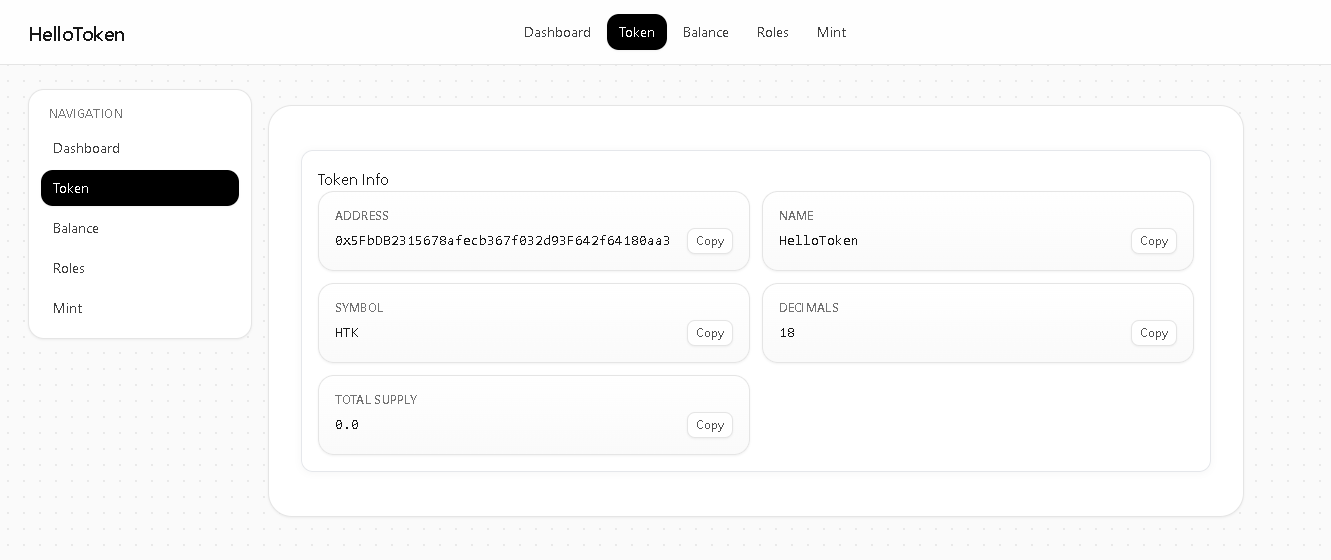Image resolution: width=1331 pixels, height=560 pixels.
Task: Click the HelloToken logo in the header
Action: coord(77,34)
